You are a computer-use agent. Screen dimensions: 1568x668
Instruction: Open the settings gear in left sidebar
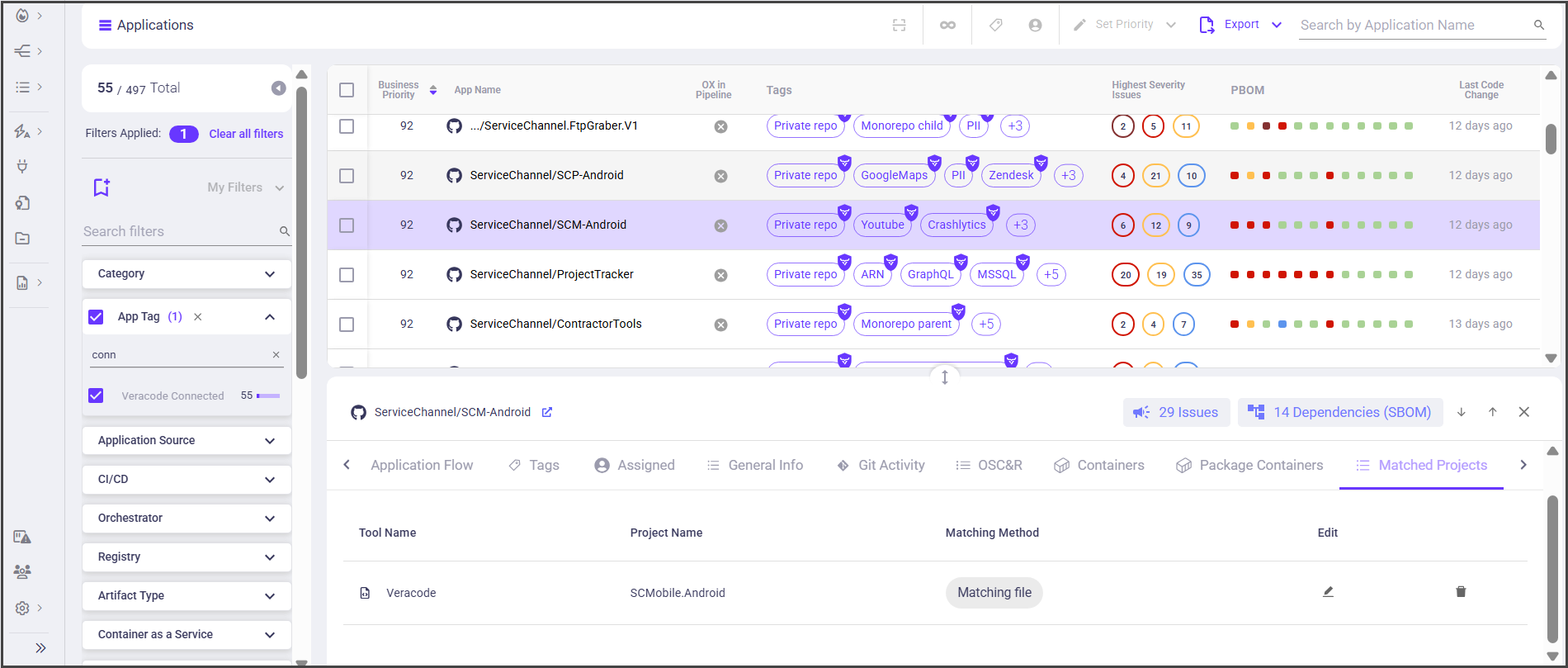[22, 608]
